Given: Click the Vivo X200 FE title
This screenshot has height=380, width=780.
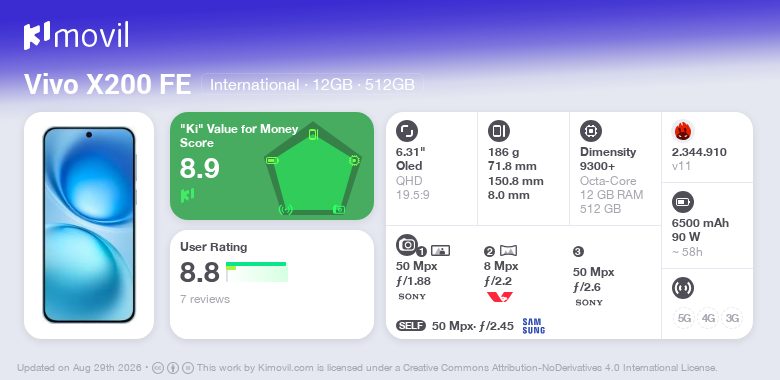Looking at the screenshot, I should click(107, 85).
